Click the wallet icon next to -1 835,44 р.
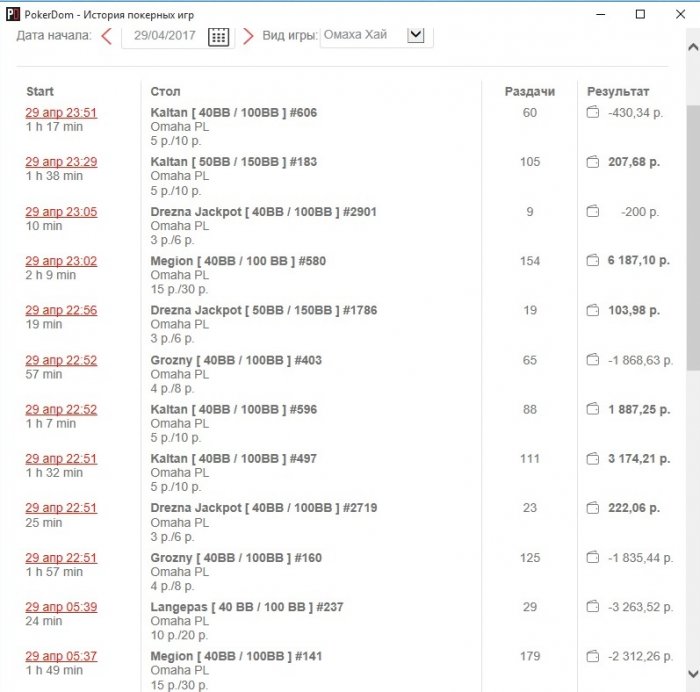Image resolution: width=700 pixels, height=692 pixels. 592,557
